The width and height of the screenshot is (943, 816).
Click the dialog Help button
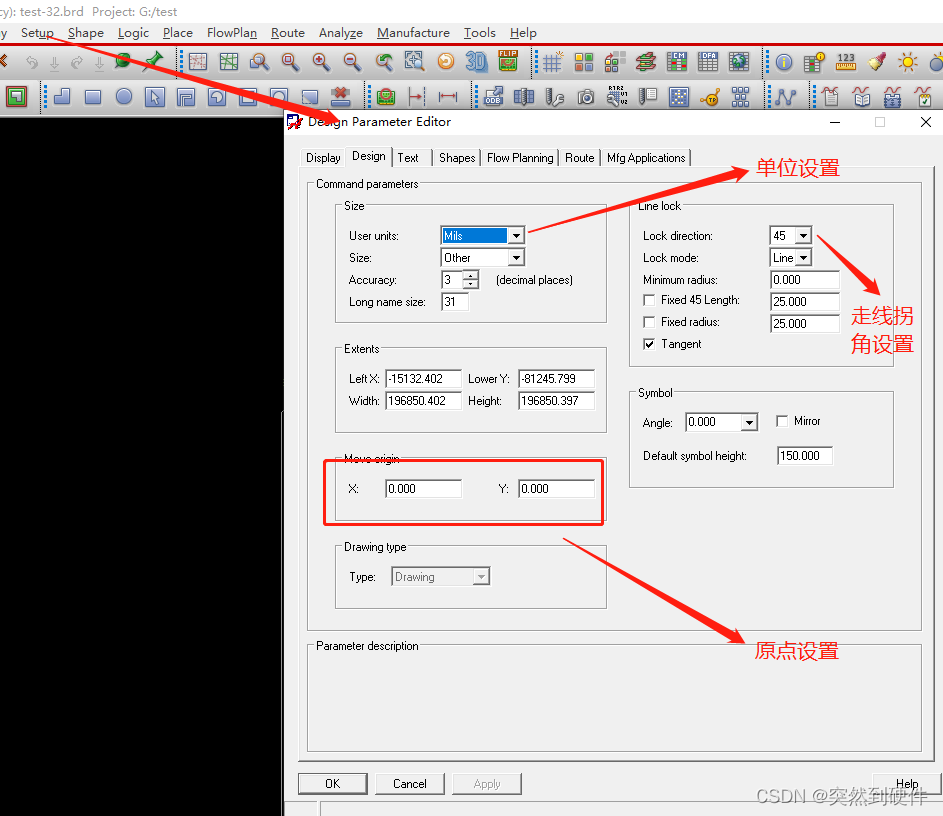906,784
